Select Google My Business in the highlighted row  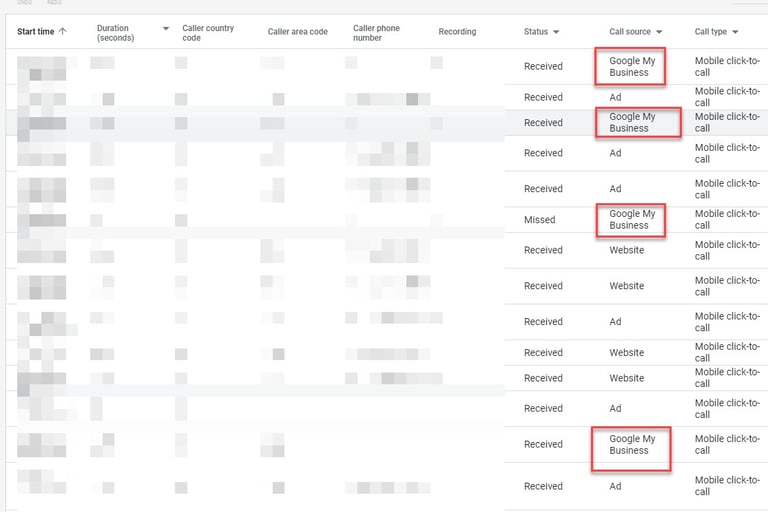(632, 122)
